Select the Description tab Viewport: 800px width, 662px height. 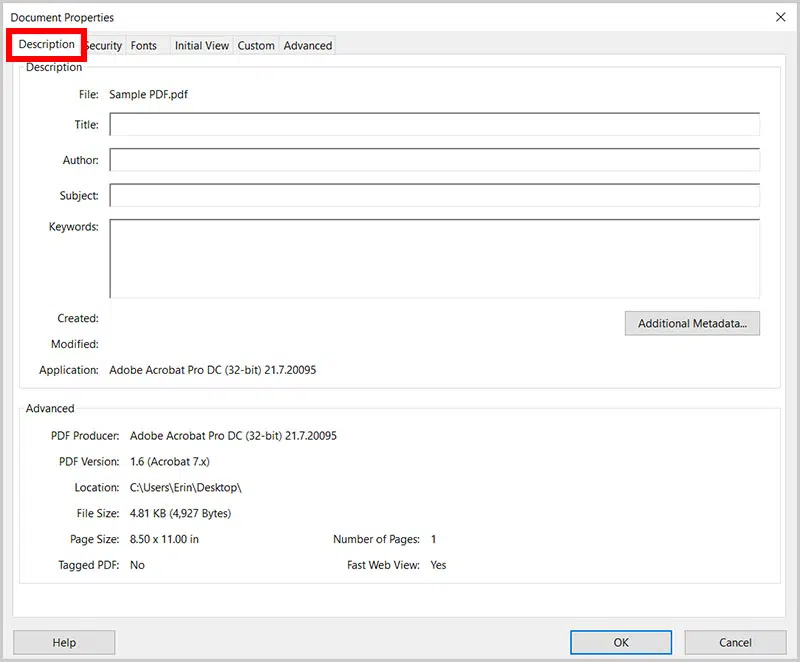pyautogui.click(x=46, y=45)
